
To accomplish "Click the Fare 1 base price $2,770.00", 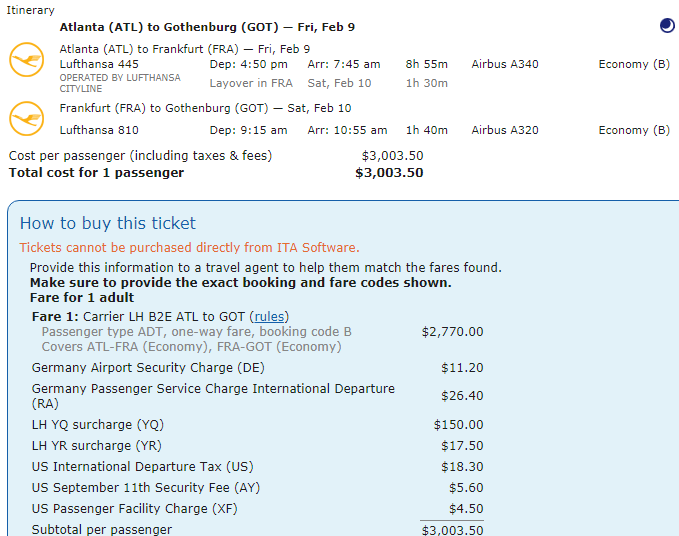I will tap(453, 332).
